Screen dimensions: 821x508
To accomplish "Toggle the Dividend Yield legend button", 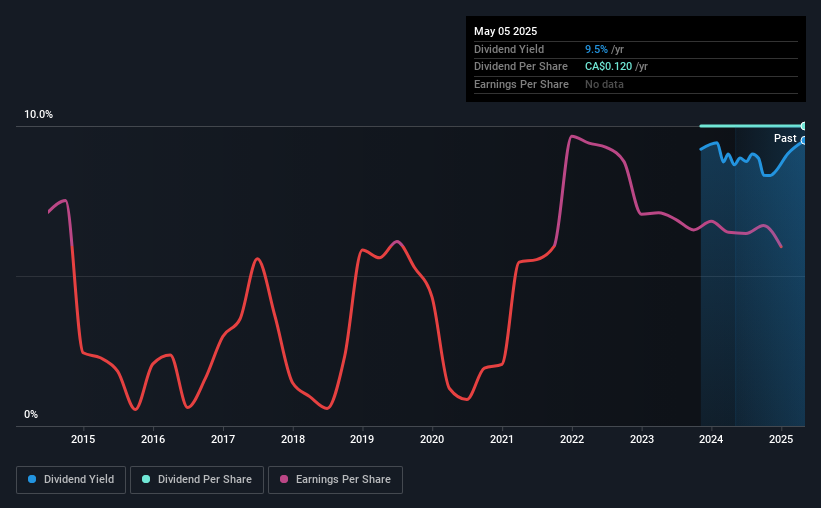I will (x=71, y=480).
